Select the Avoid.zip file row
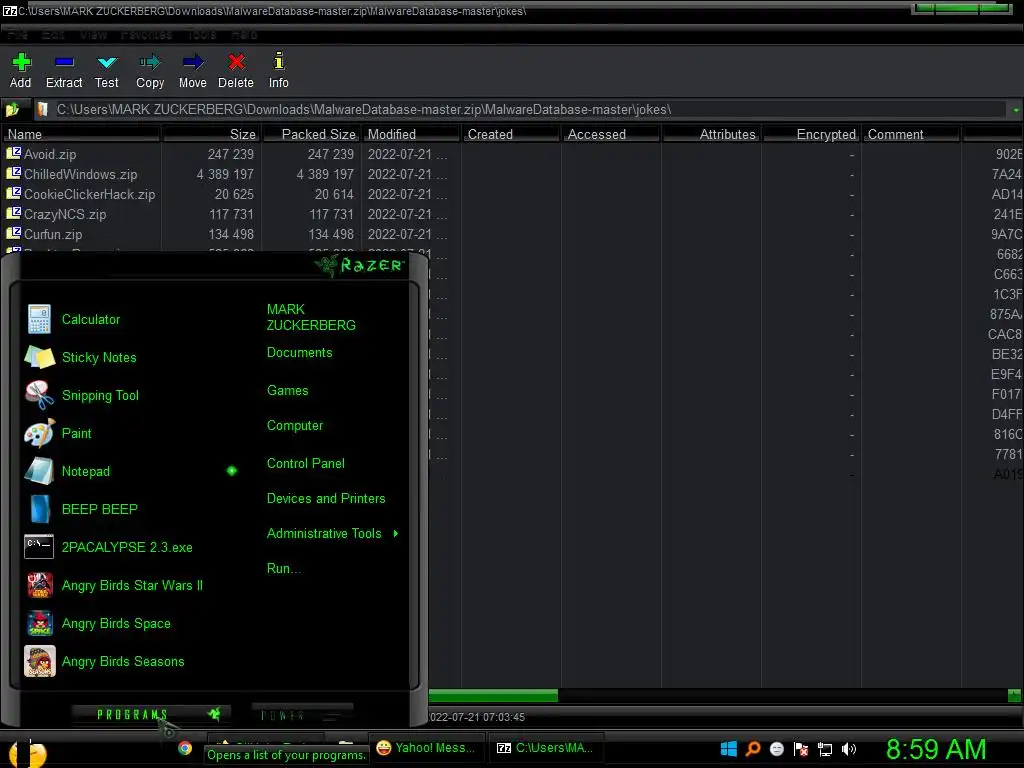The height and width of the screenshot is (768, 1024). click(512, 154)
